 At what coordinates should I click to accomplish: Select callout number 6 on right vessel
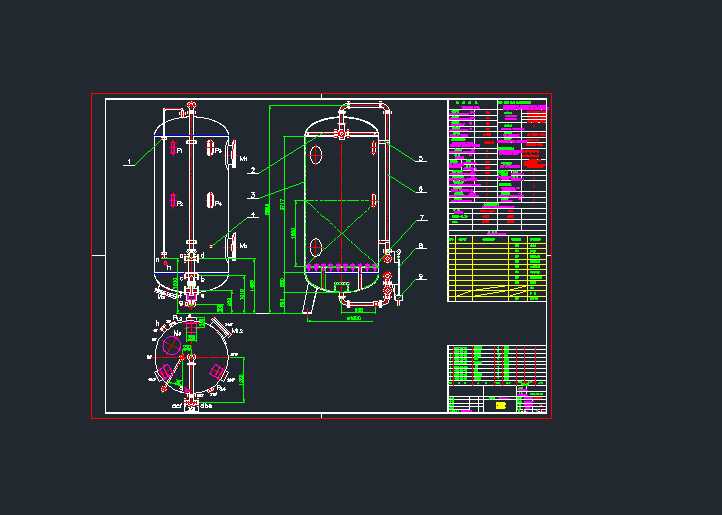point(420,189)
